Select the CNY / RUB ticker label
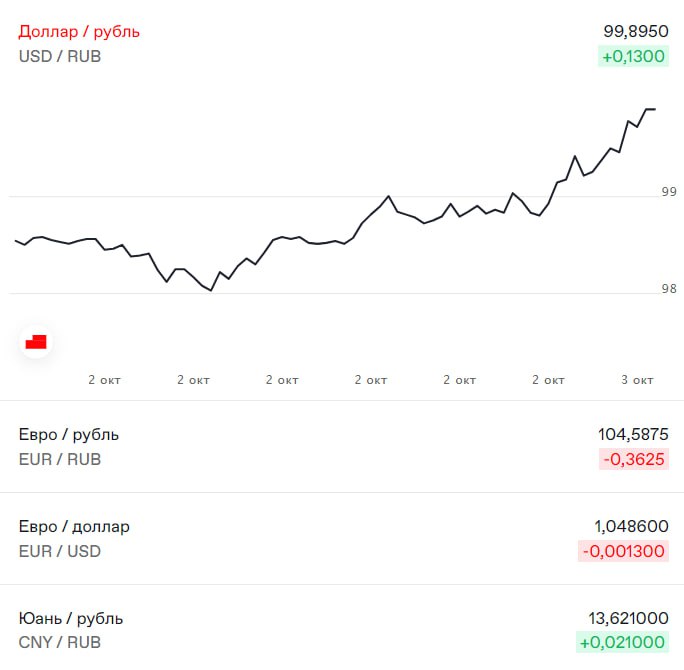The image size is (684, 670). coord(60,642)
